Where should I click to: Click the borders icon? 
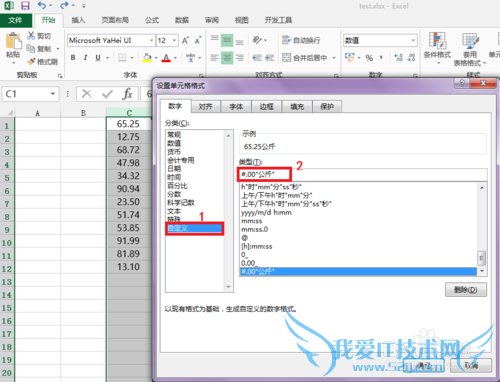coord(122,58)
